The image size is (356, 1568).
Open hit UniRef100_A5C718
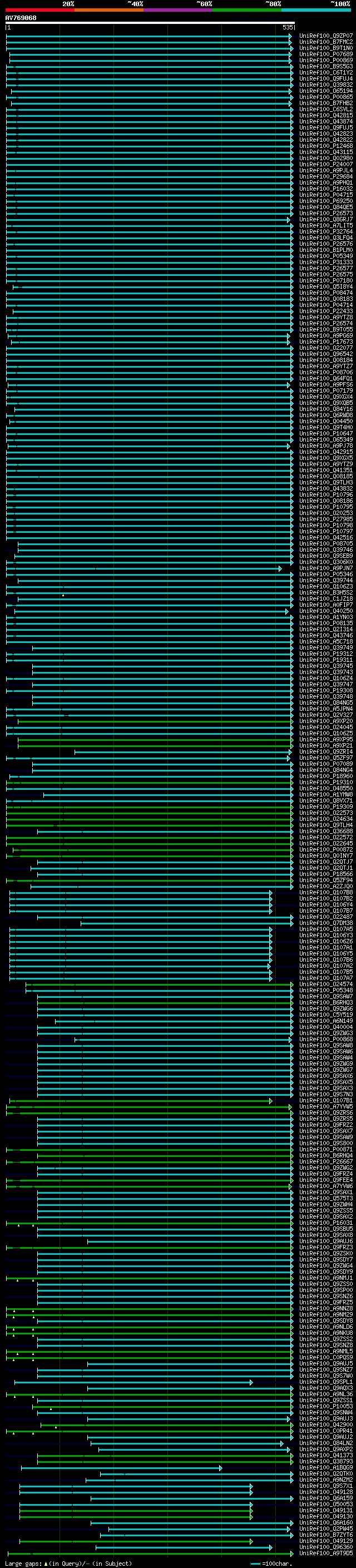[325, 641]
